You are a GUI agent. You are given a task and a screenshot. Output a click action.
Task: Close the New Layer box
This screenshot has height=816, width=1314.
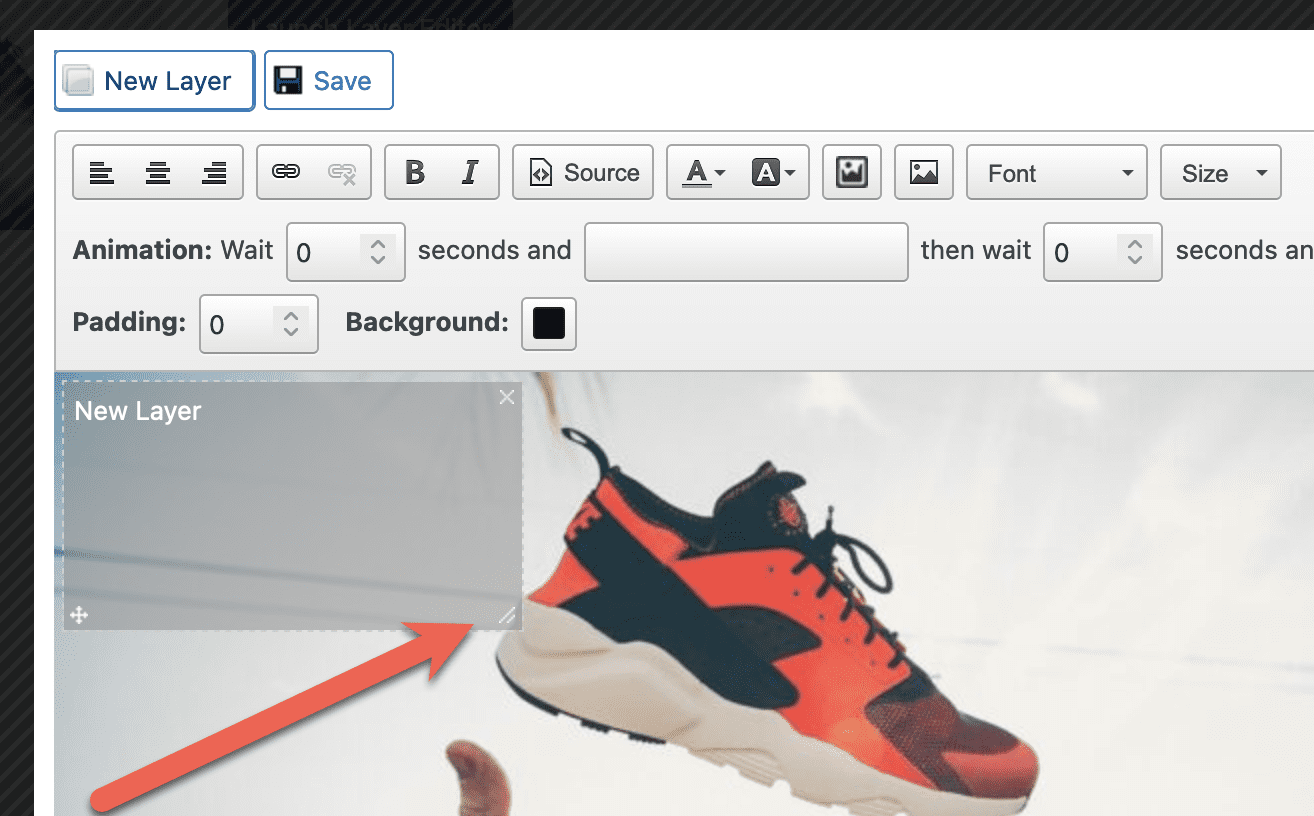coord(507,398)
